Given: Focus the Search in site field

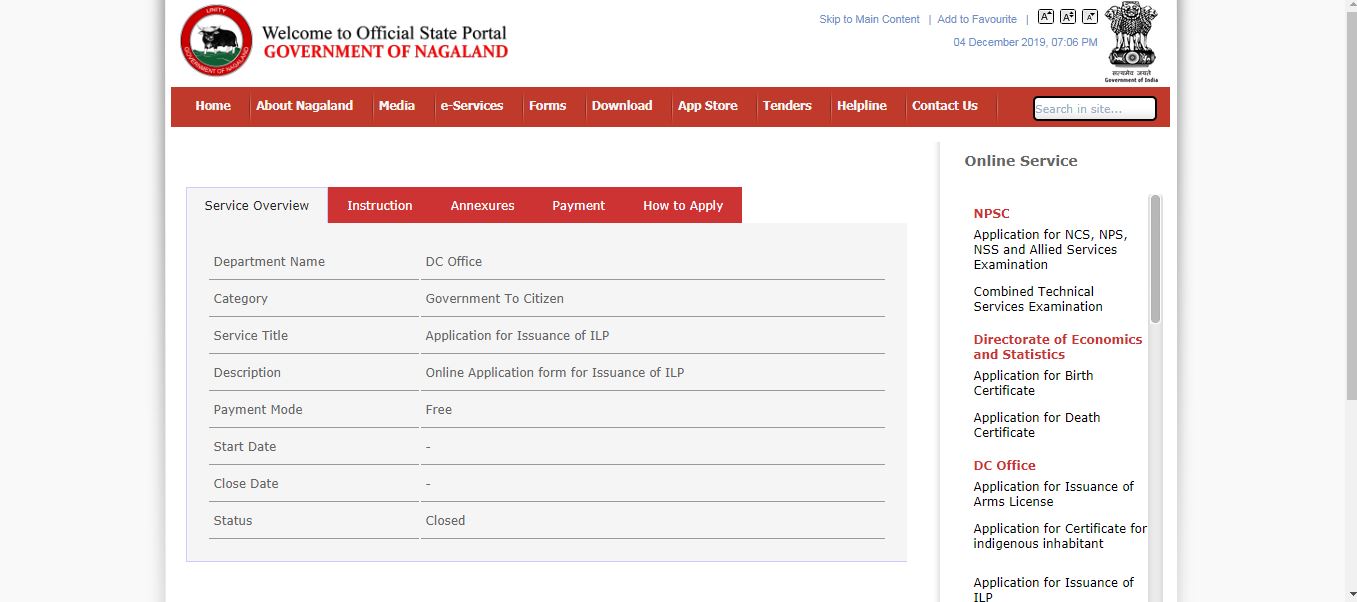Looking at the screenshot, I should [x=1094, y=109].
